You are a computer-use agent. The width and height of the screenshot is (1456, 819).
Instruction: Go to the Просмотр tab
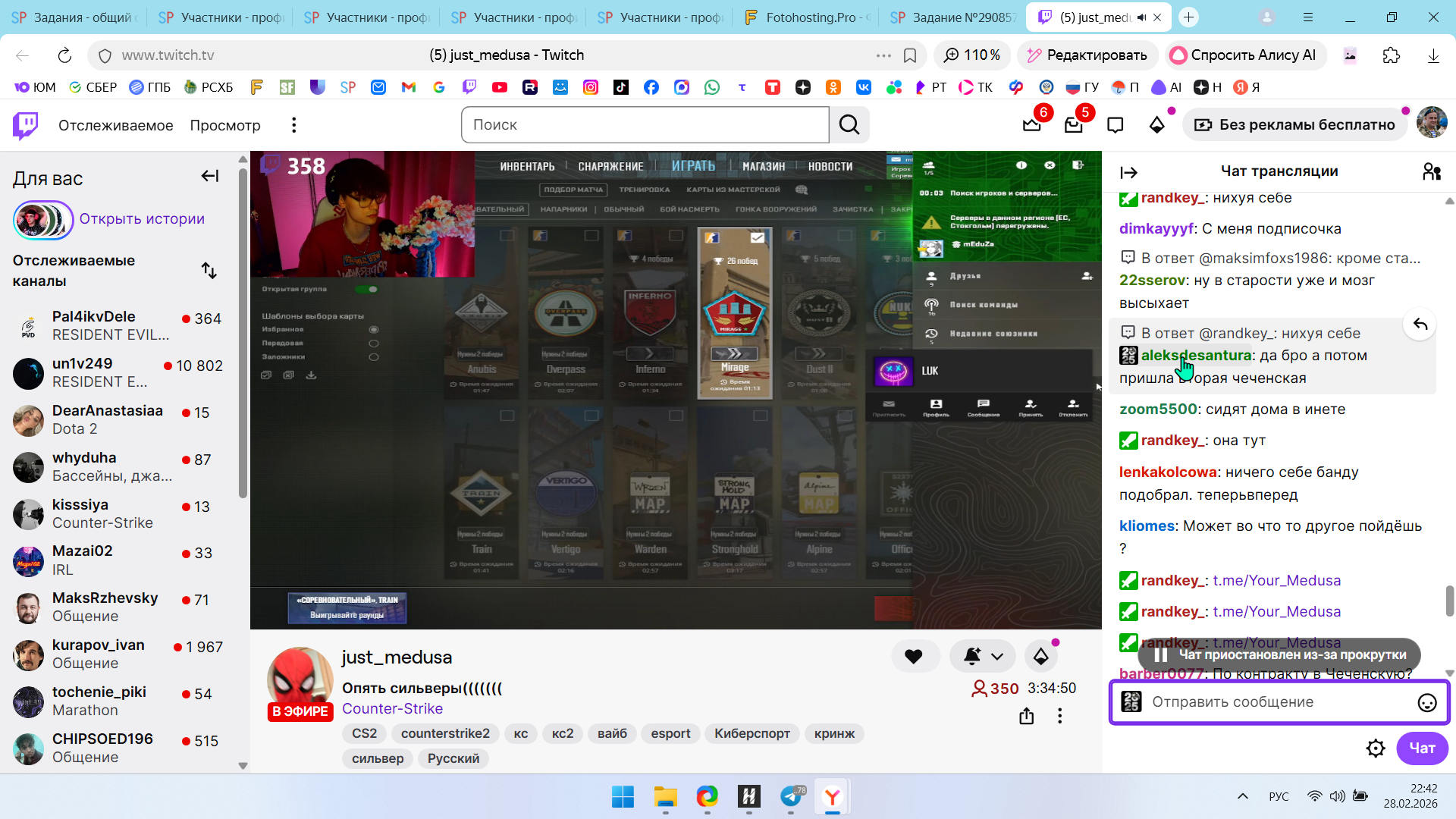click(224, 125)
